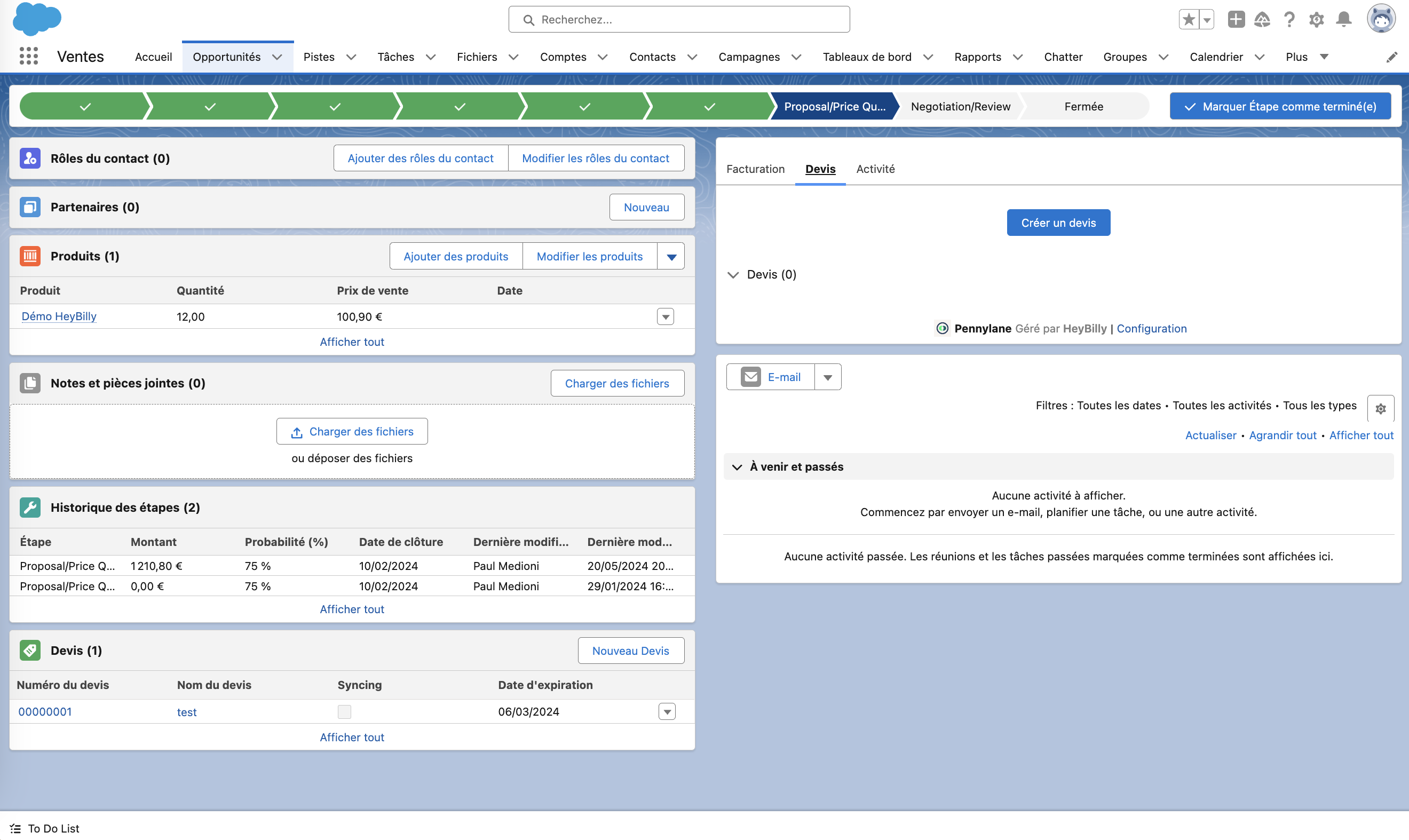Click the Créer un devis button

[x=1058, y=223]
